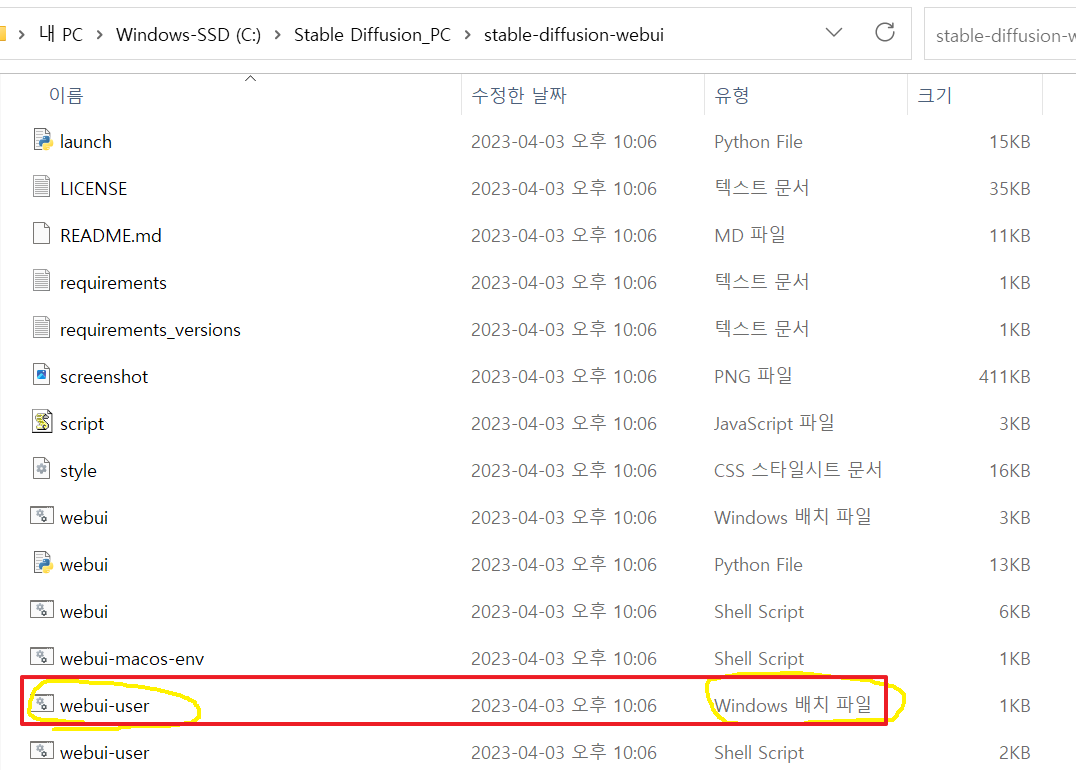Open the address bar history dropdown

tap(834, 32)
